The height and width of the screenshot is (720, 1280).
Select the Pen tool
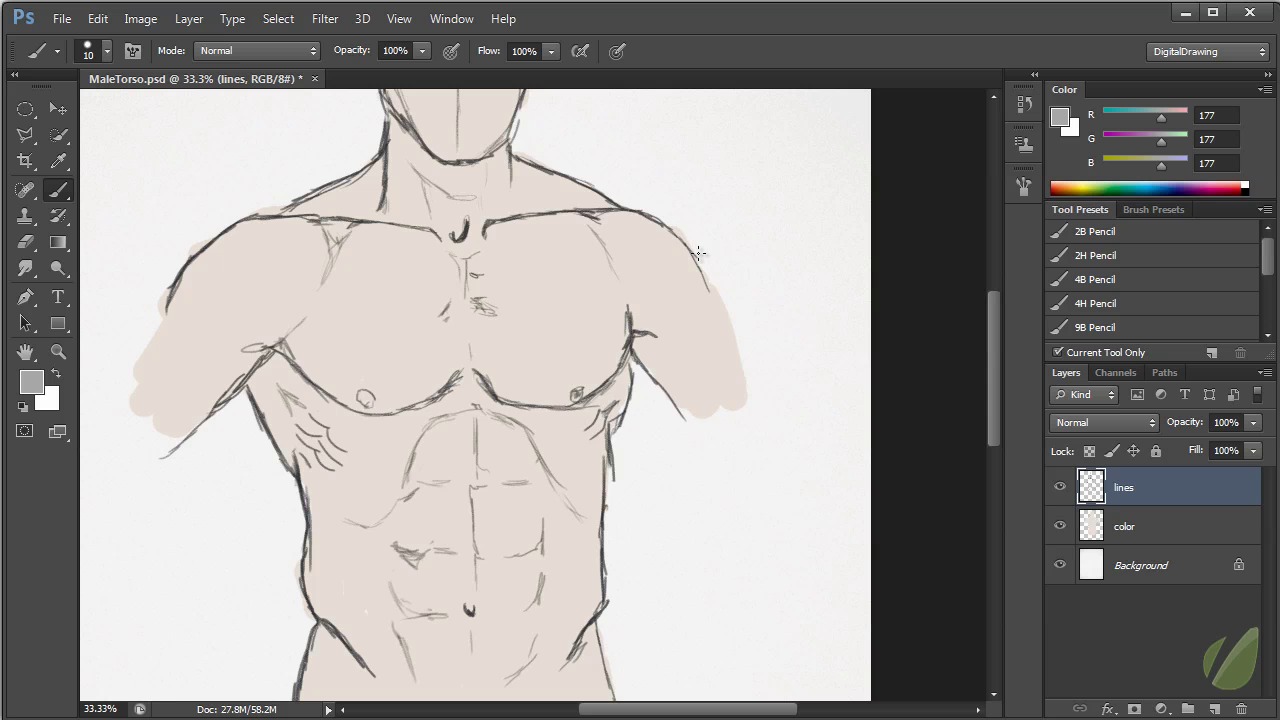tap(25, 297)
